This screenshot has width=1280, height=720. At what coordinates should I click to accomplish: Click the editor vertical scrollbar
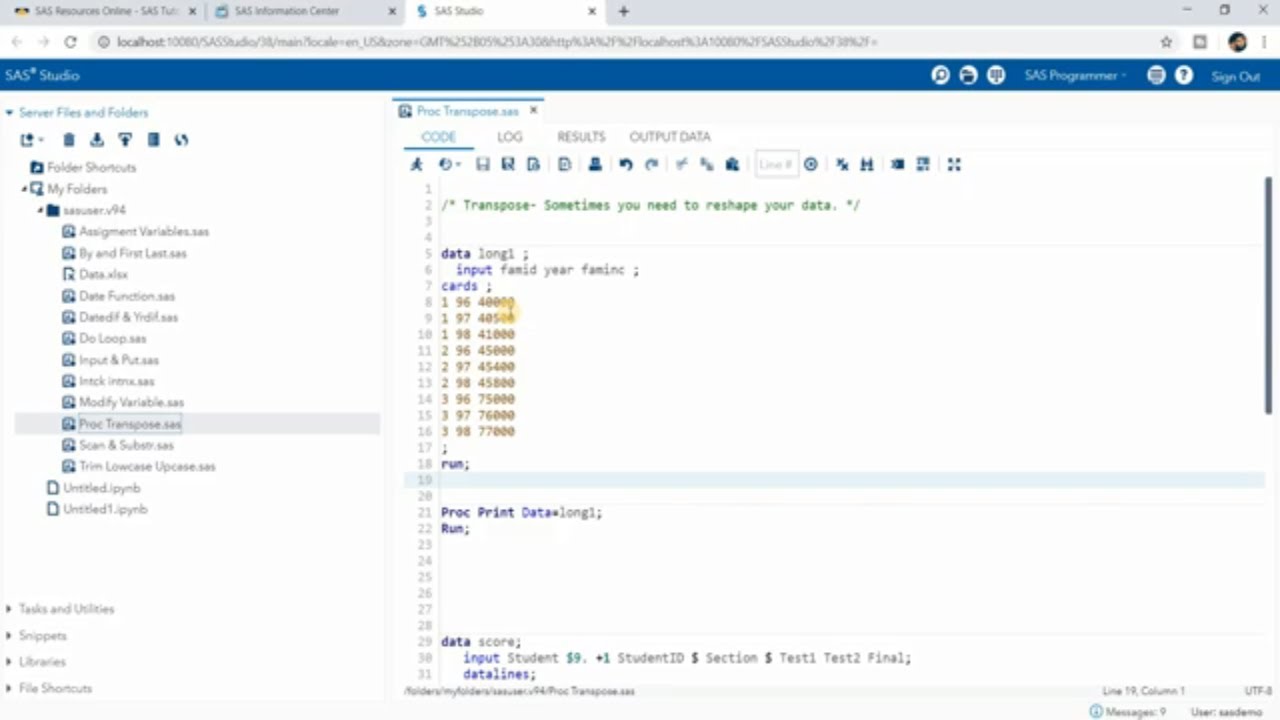(1269, 295)
